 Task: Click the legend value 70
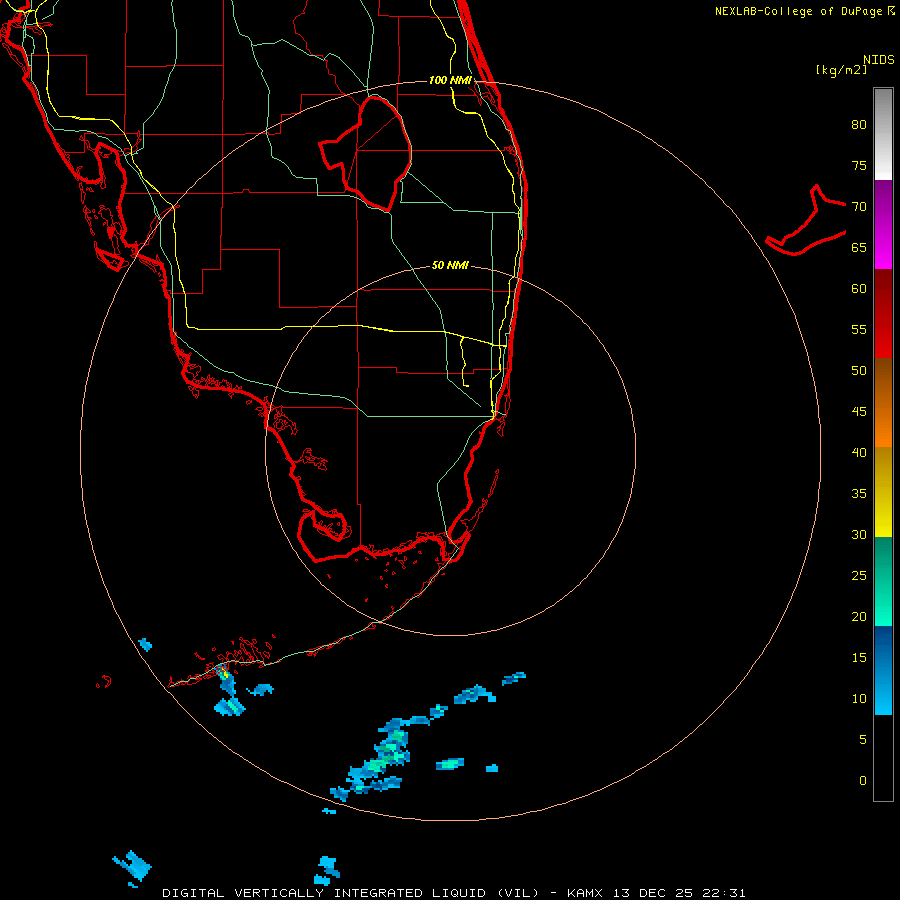click(859, 207)
